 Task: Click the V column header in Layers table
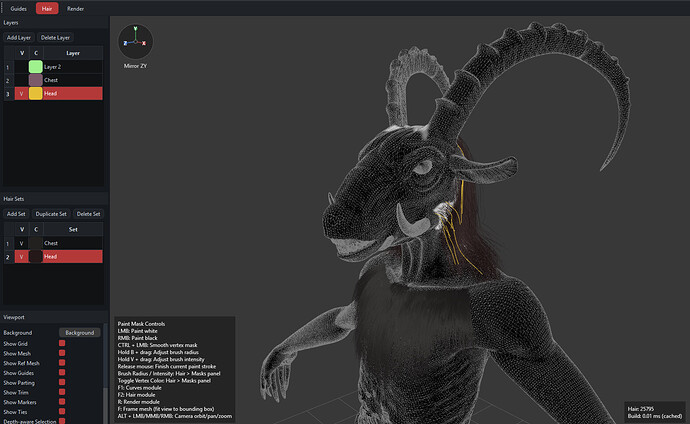22,53
